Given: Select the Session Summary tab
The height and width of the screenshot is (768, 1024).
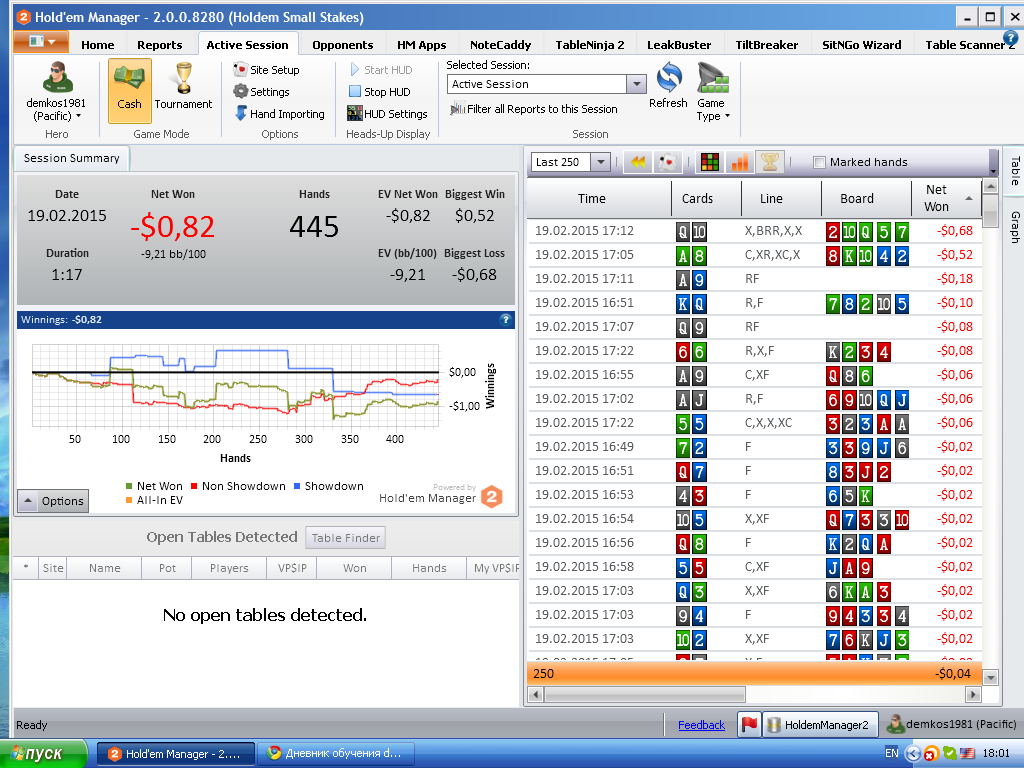Looking at the screenshot, I should pyautogui.click(x=72, y=158).
